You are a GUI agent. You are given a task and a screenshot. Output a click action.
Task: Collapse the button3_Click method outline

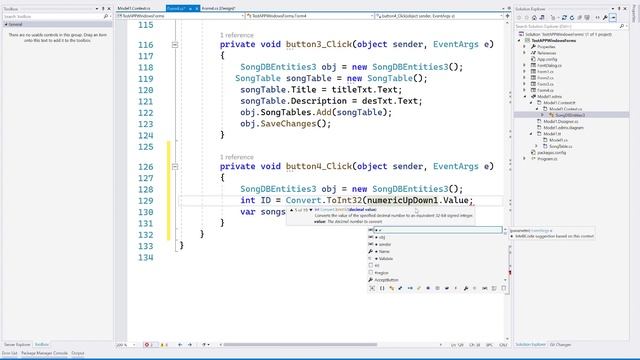175,44
